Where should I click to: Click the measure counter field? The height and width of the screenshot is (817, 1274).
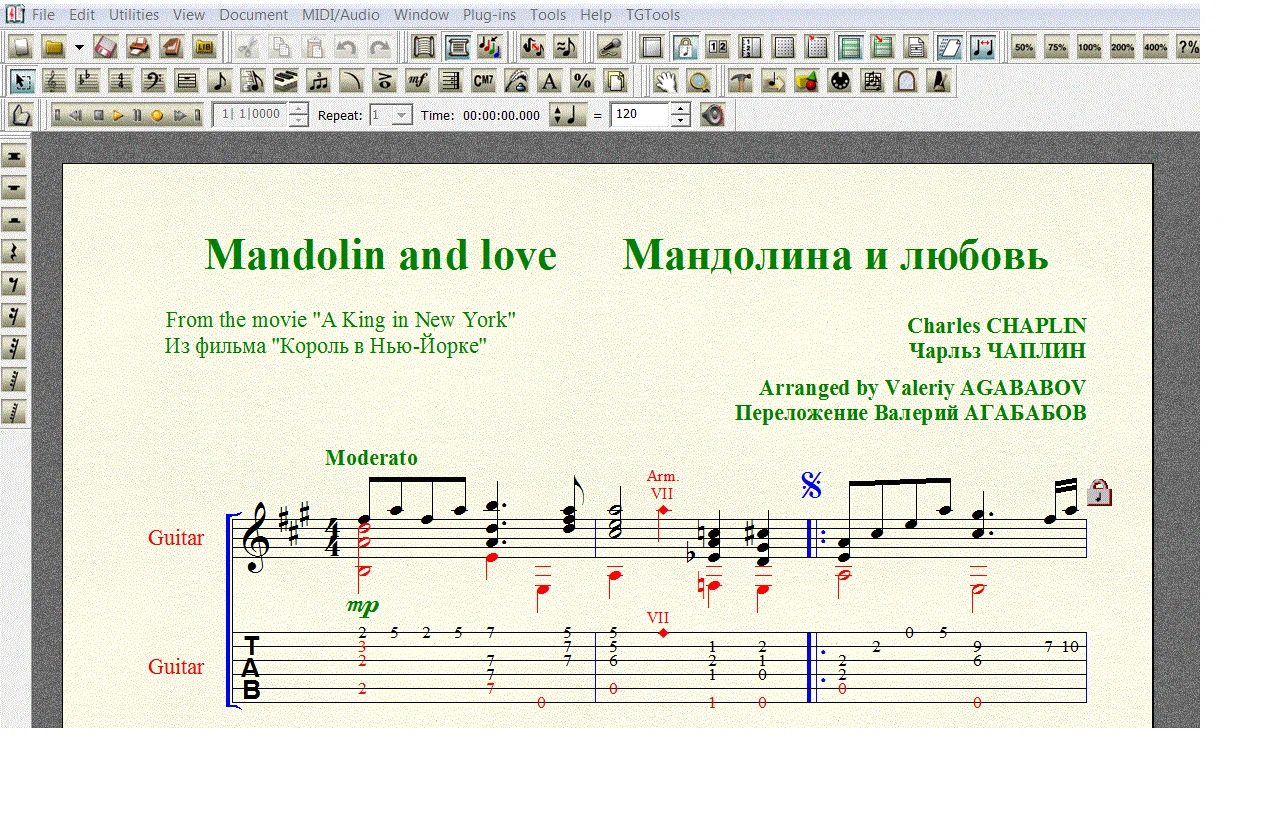click(250, 114)
